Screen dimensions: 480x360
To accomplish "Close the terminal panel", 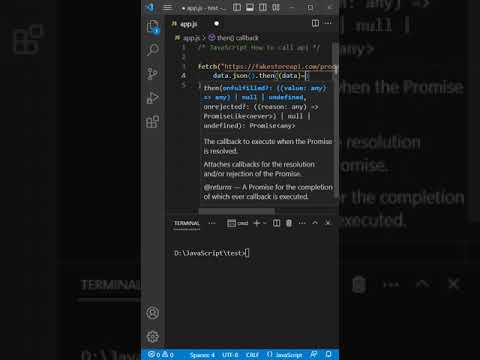I will pos(328,223).
